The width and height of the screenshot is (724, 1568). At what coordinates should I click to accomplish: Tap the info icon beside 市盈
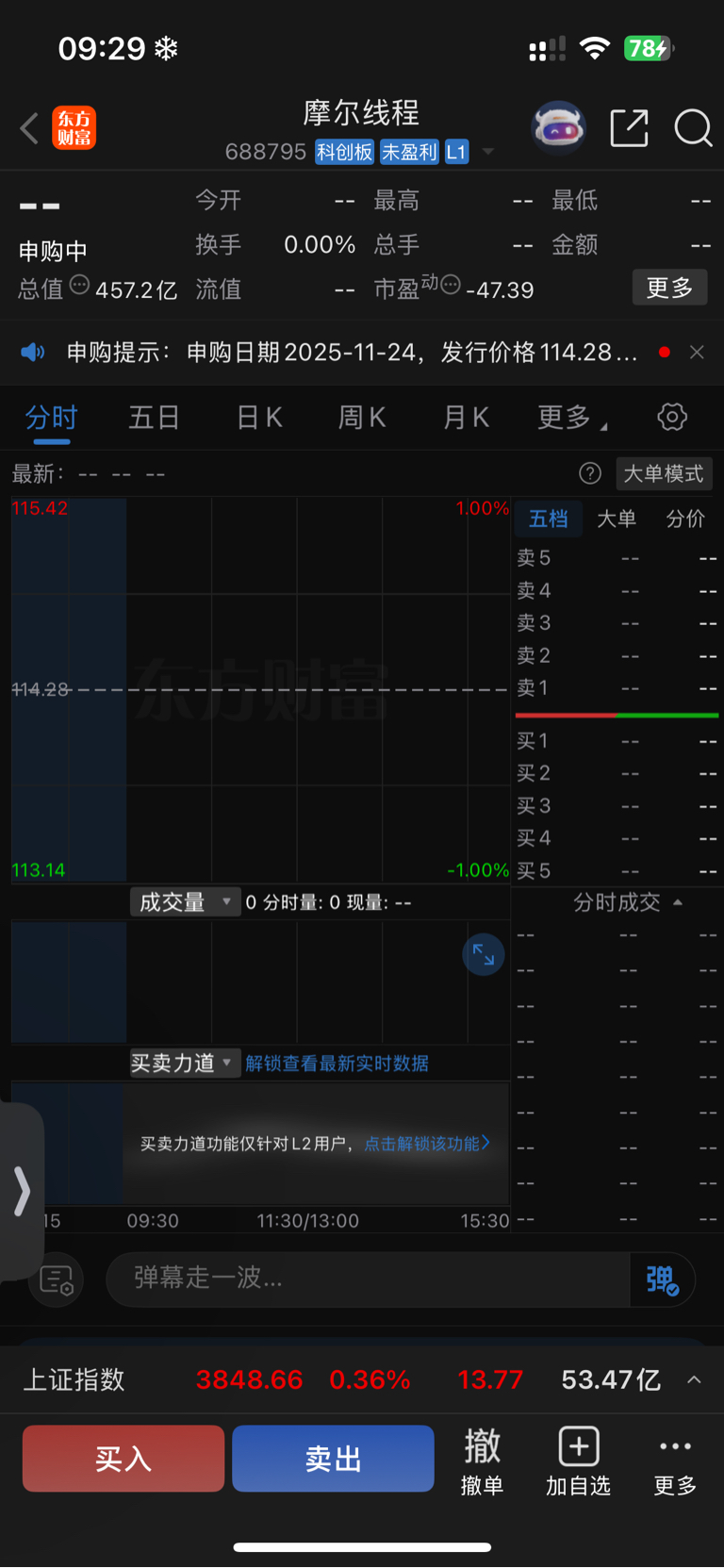pos(451,284)
